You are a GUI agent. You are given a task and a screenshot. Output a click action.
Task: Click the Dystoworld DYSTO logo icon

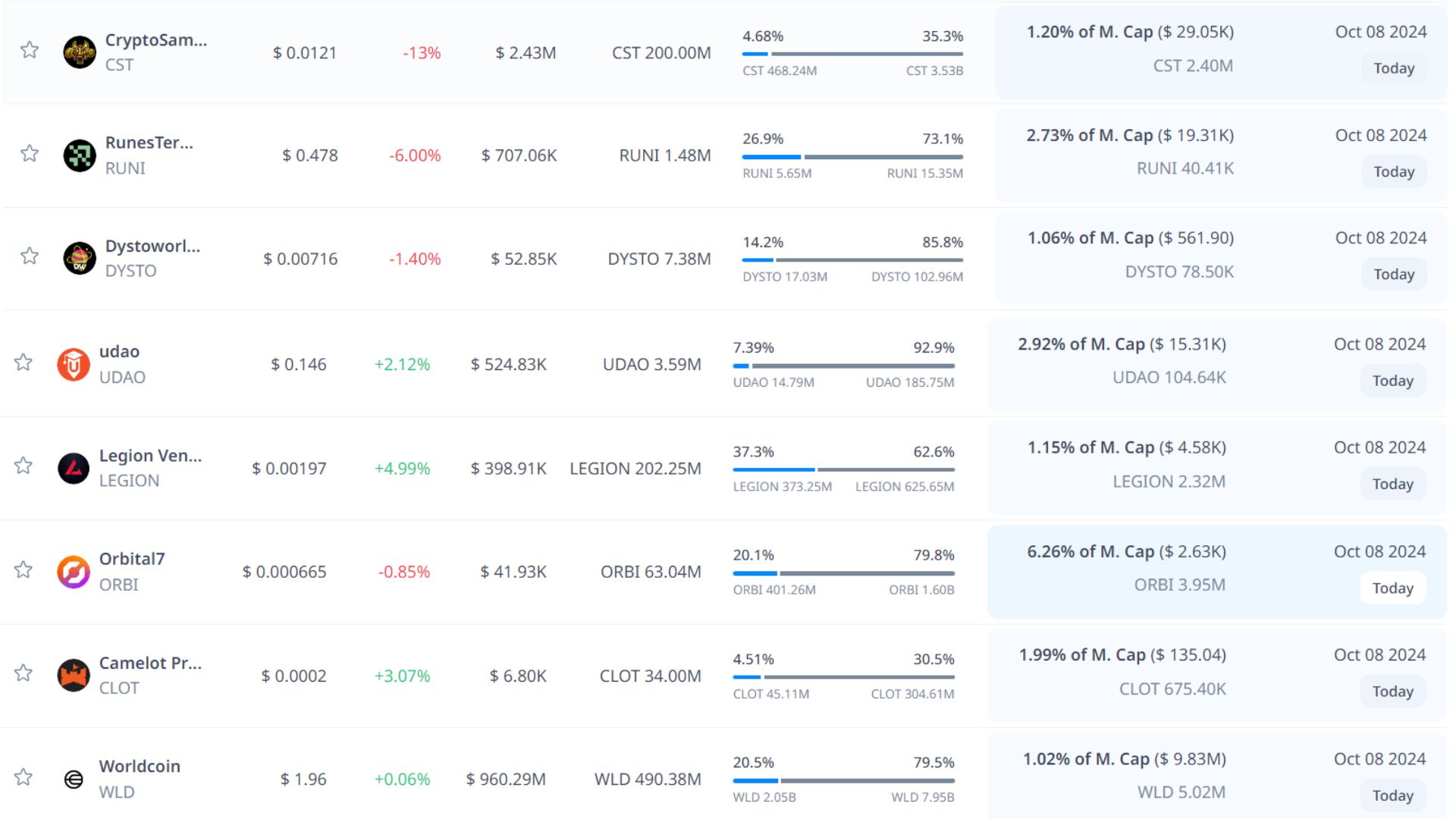pos(80,259)
